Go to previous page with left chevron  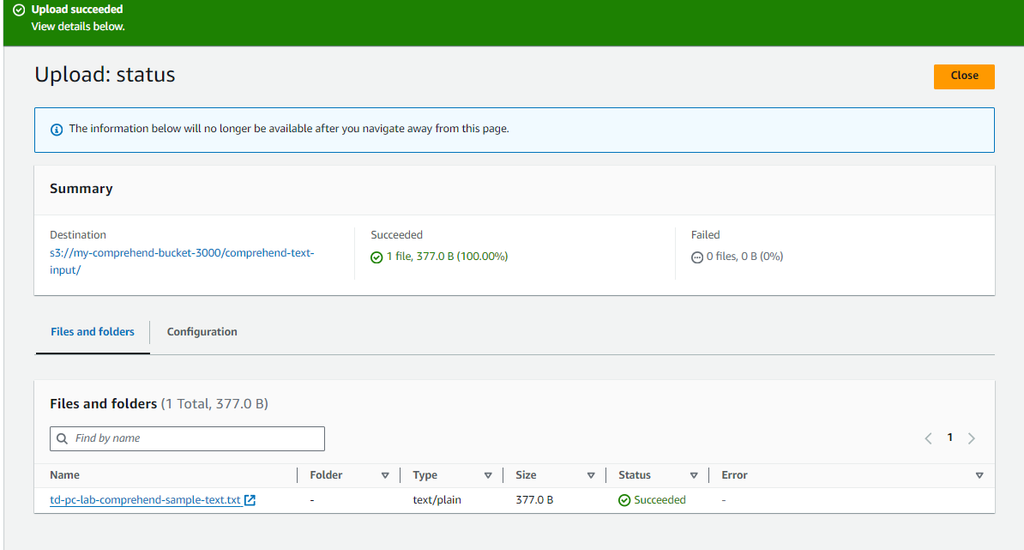(928, 438)
